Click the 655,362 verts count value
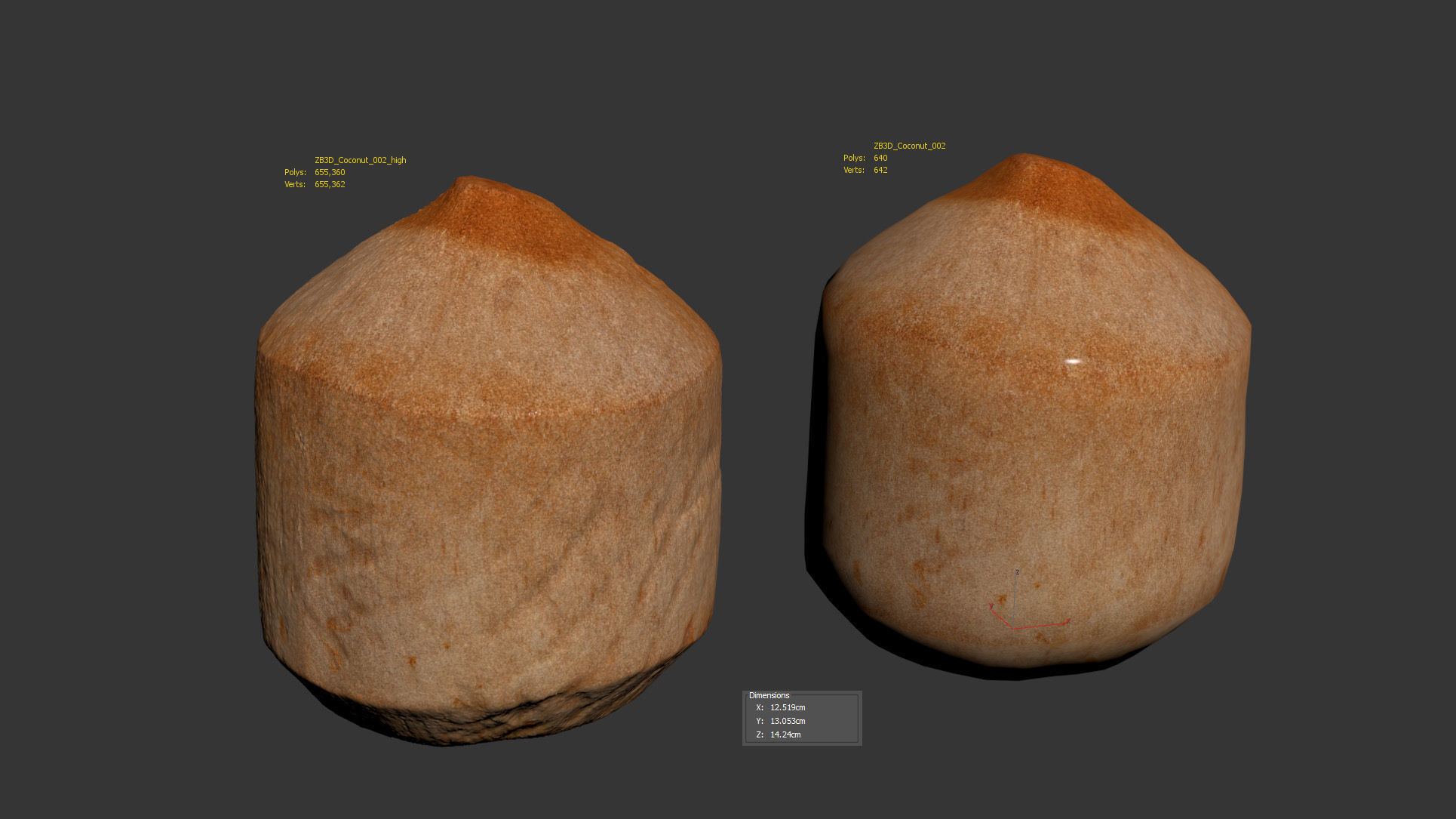 pos(330,184)
